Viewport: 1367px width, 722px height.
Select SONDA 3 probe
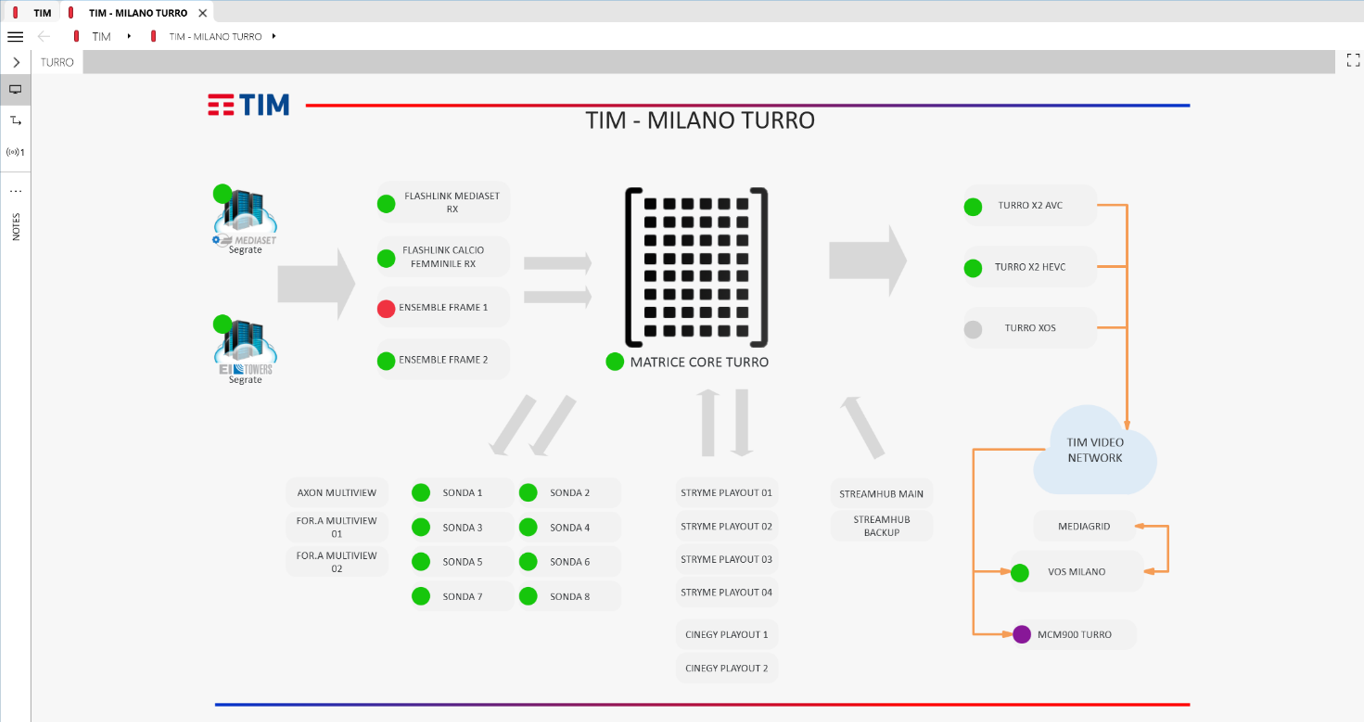(x=461, y=528)
